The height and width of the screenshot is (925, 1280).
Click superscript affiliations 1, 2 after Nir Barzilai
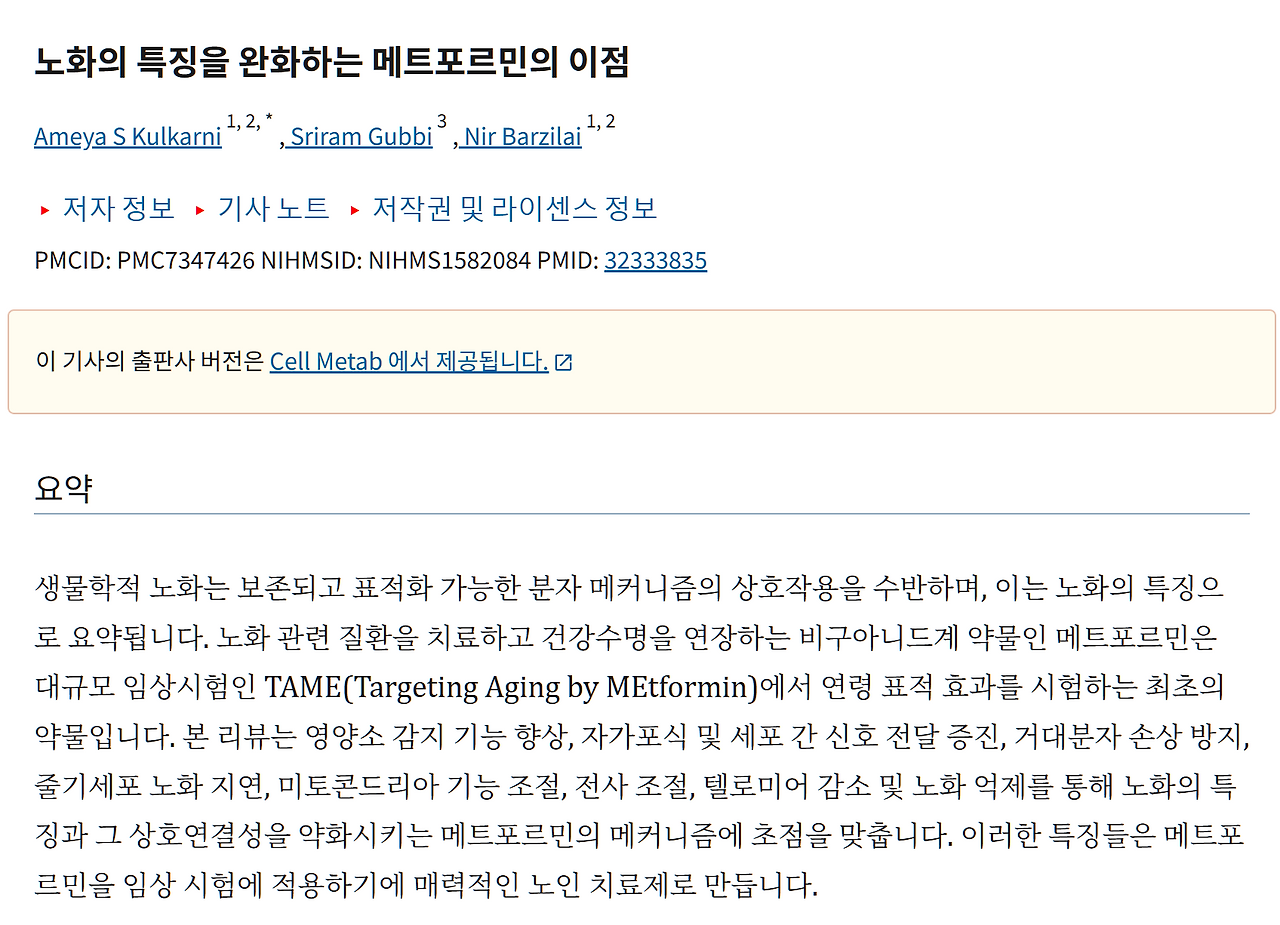tap(601, 123)
